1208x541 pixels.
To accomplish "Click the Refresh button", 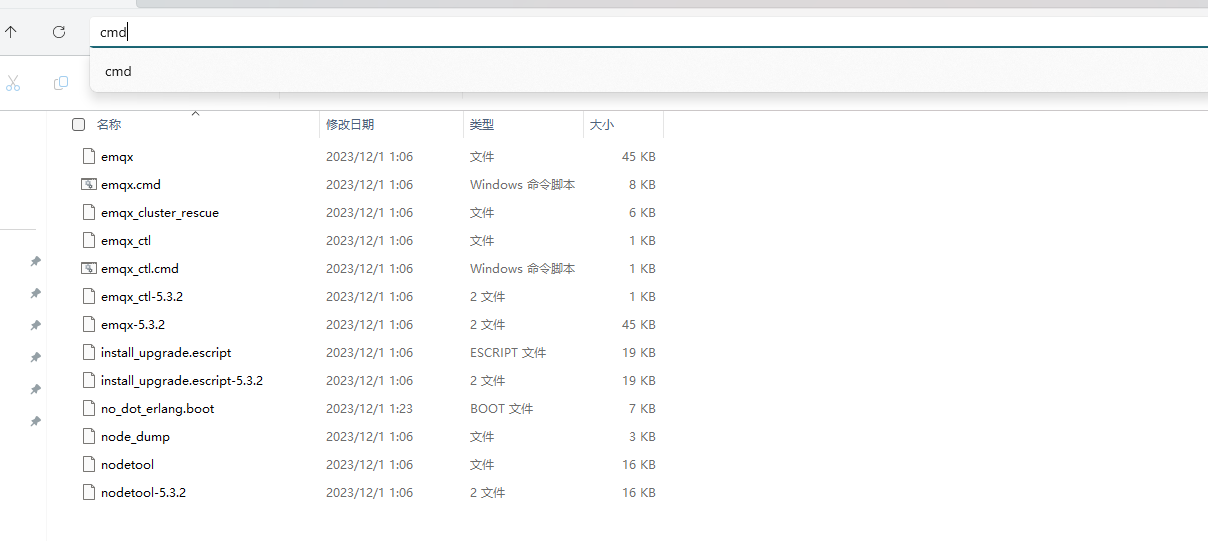I will coord(59,32).
